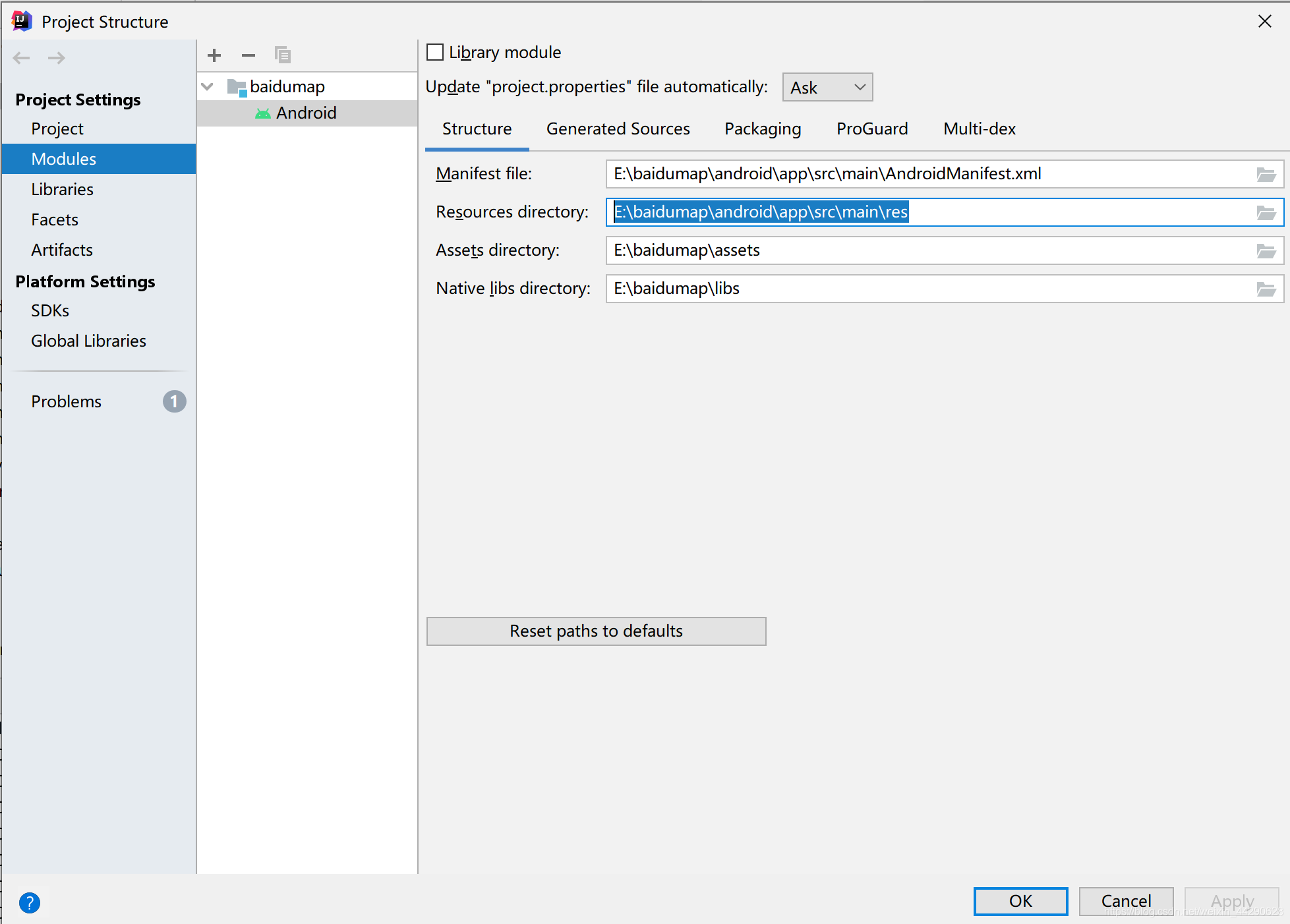Click the Copy module icon in toolbar
Viewport: 1290px width, 924px height.
pyautogui.click(x=283, y=55)
